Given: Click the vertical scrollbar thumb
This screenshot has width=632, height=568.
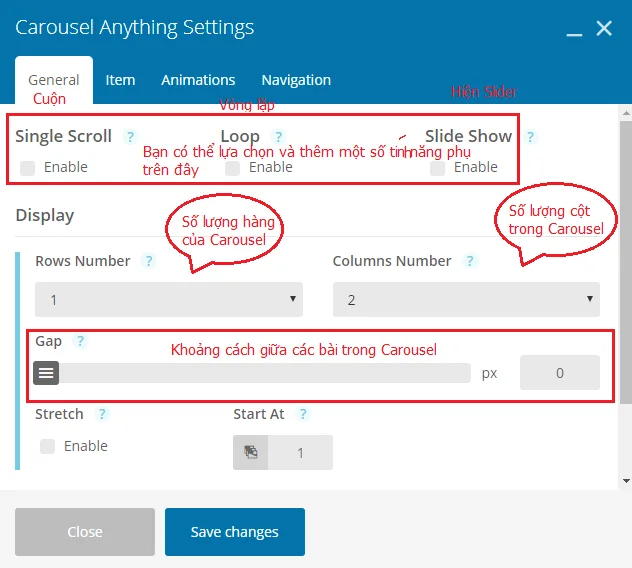Looking at the screenshot, I should 626,262.
